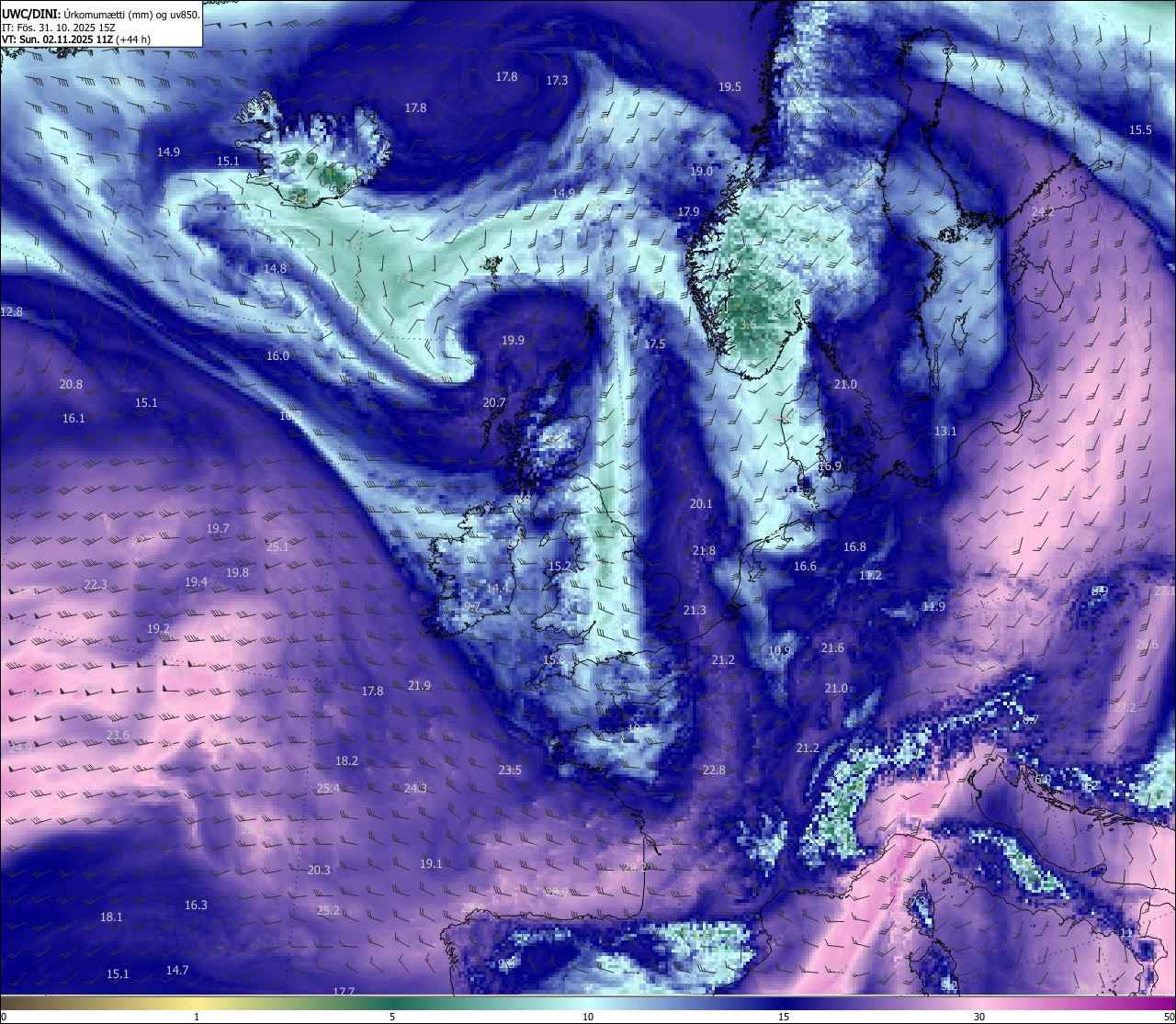Viewport: 1176px width, 1024px height.
Task: Click the 10.9 value label
Action: pos(779,651)
